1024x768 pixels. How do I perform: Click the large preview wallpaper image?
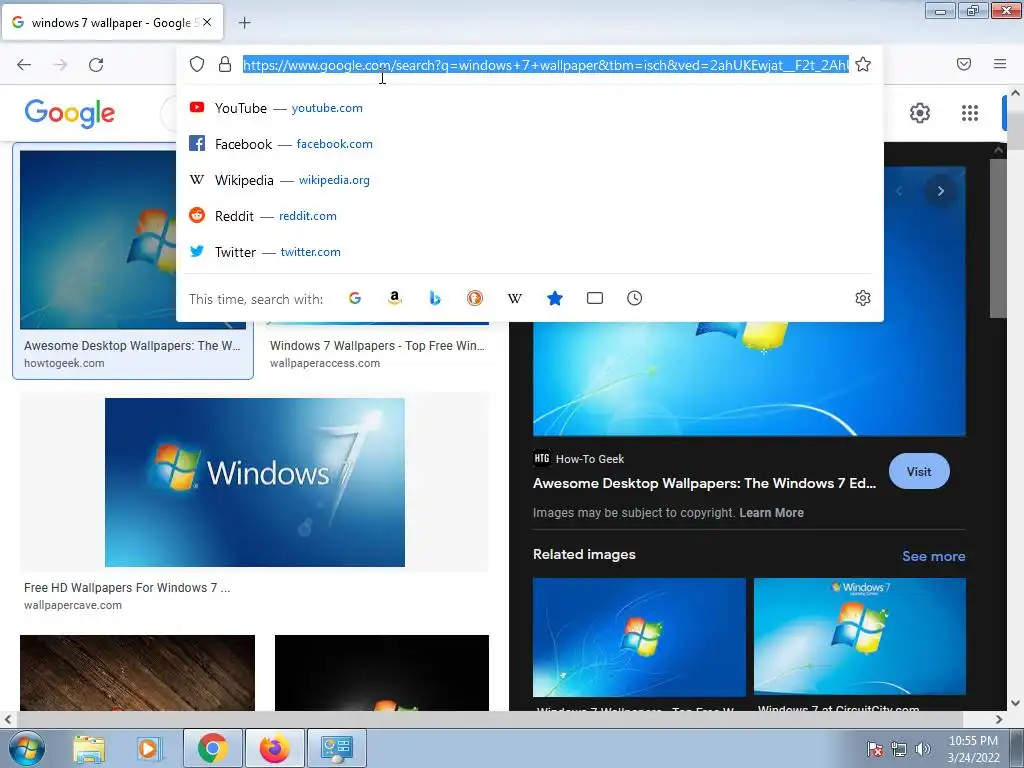pos(749,379)
